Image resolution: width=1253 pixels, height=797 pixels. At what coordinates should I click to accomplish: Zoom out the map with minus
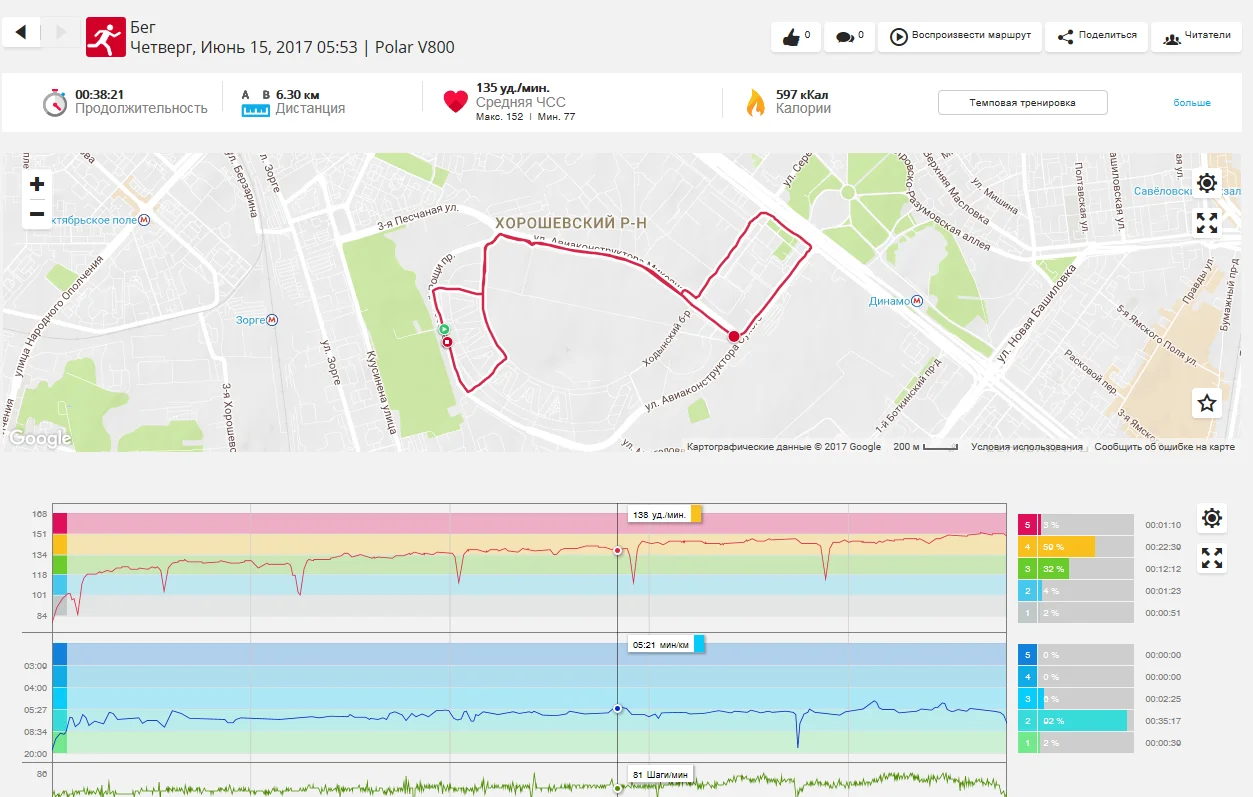37,213
